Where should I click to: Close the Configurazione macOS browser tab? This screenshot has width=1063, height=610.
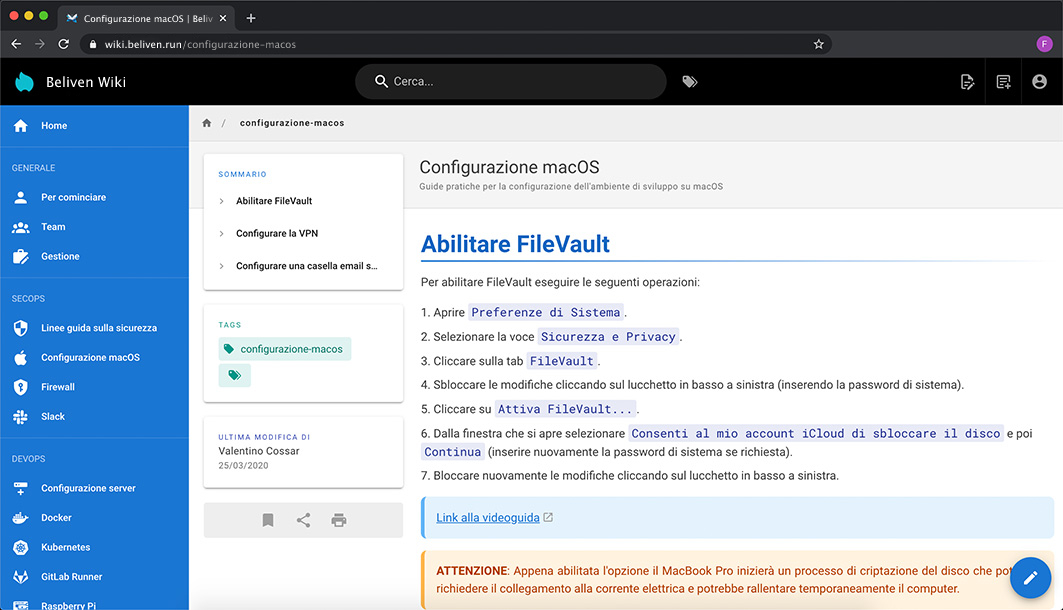coord(223,18)
